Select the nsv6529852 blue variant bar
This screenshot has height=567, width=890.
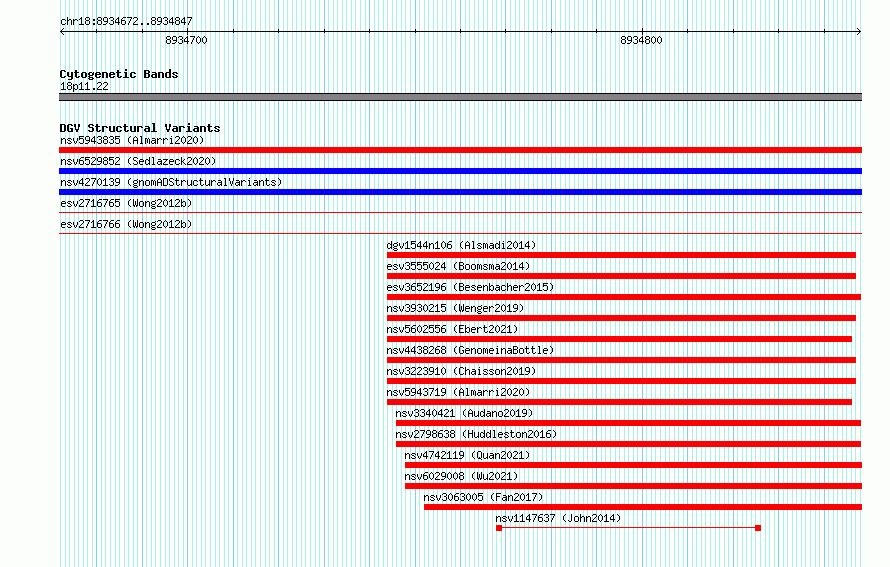460,171
